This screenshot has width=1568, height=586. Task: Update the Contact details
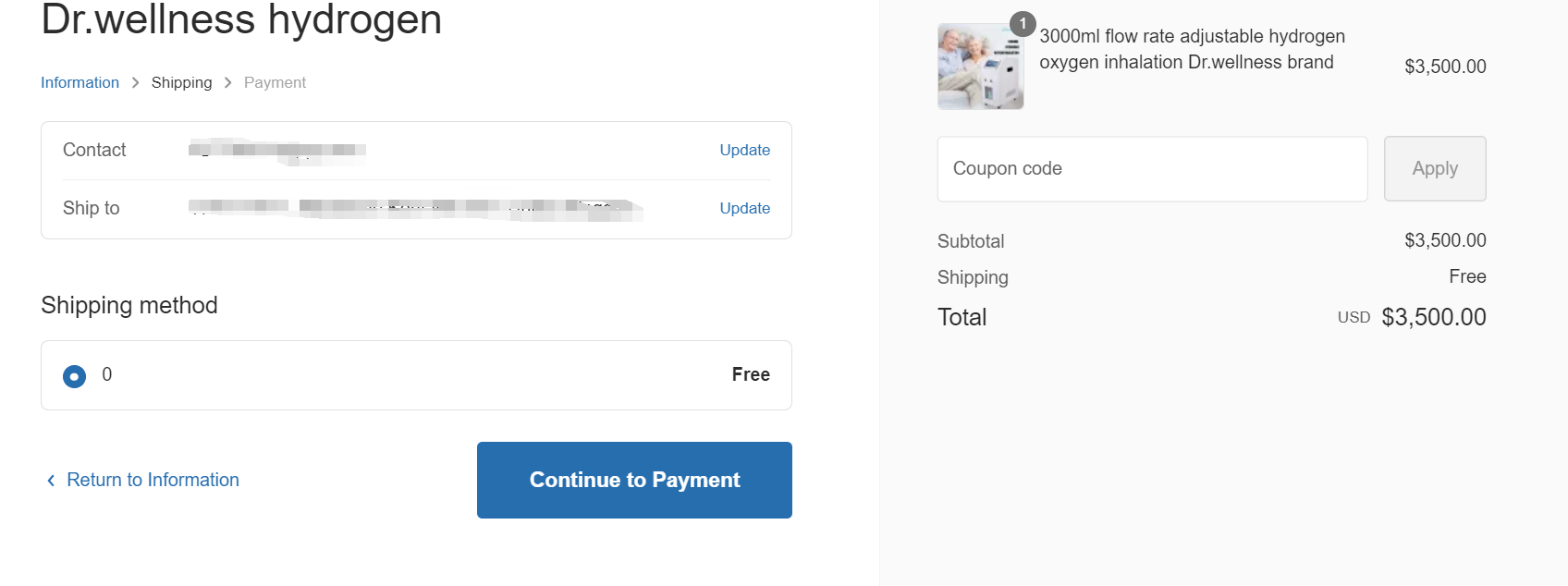click(x=744, y=150)
